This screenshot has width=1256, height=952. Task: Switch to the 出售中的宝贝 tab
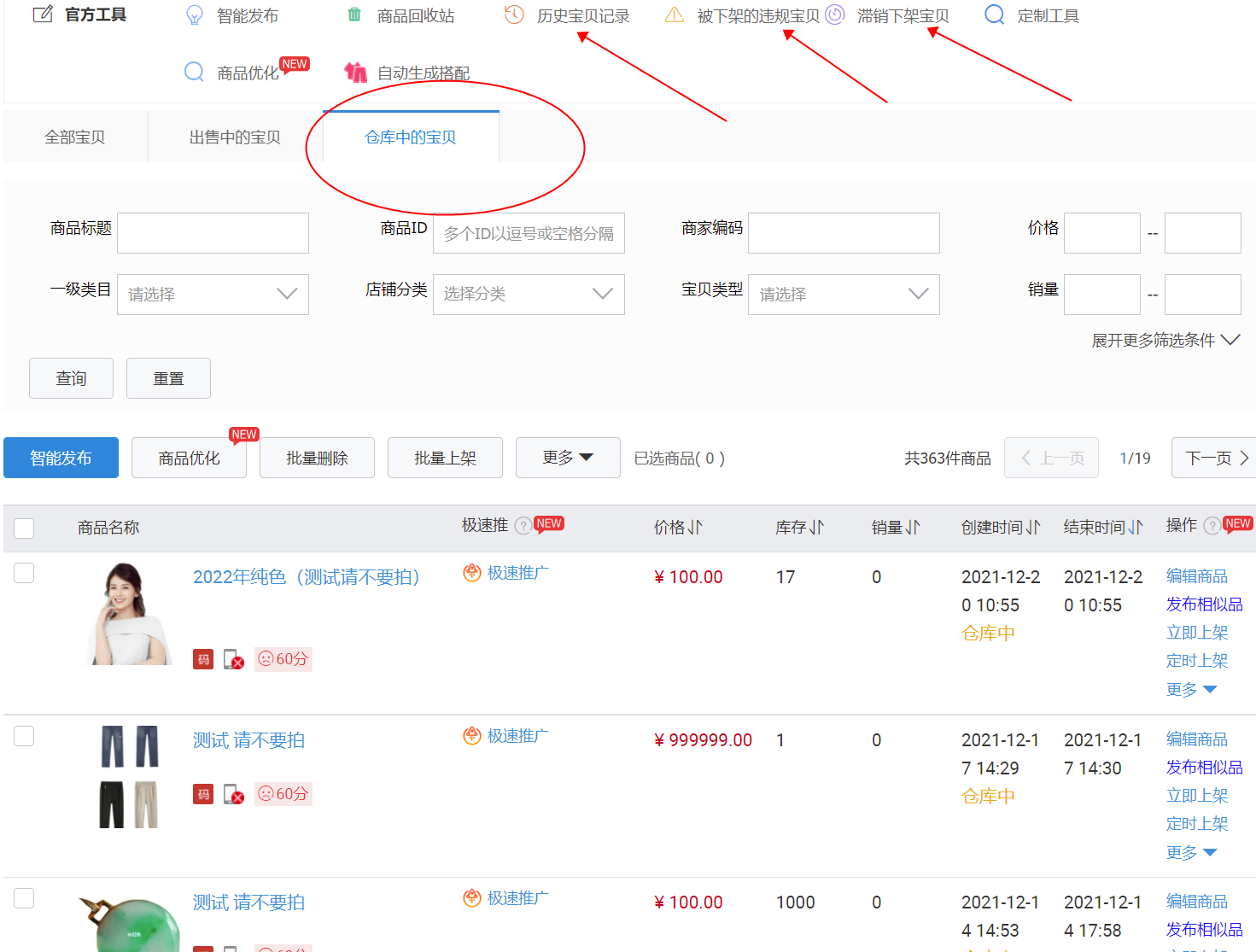click(235, 137)
